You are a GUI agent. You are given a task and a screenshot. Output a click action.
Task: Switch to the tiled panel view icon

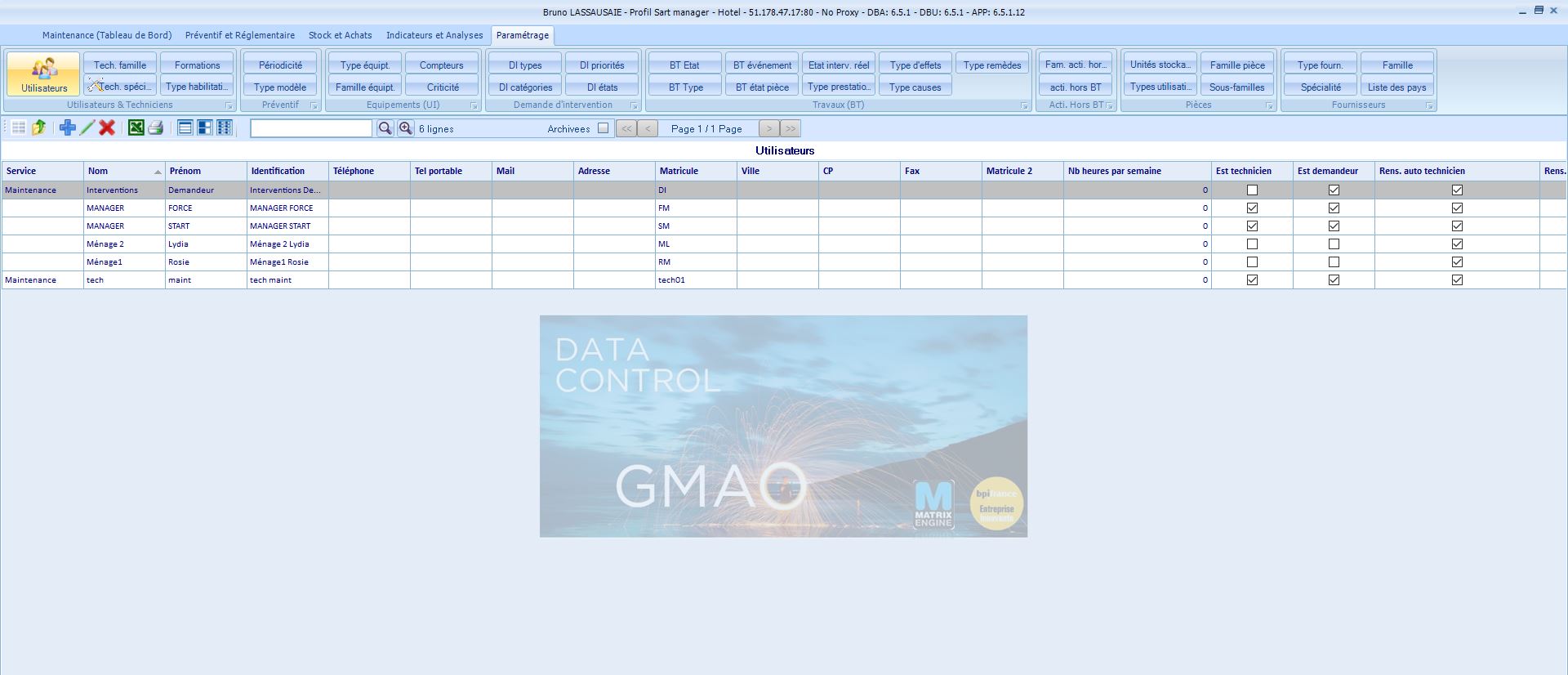(205, 127)
